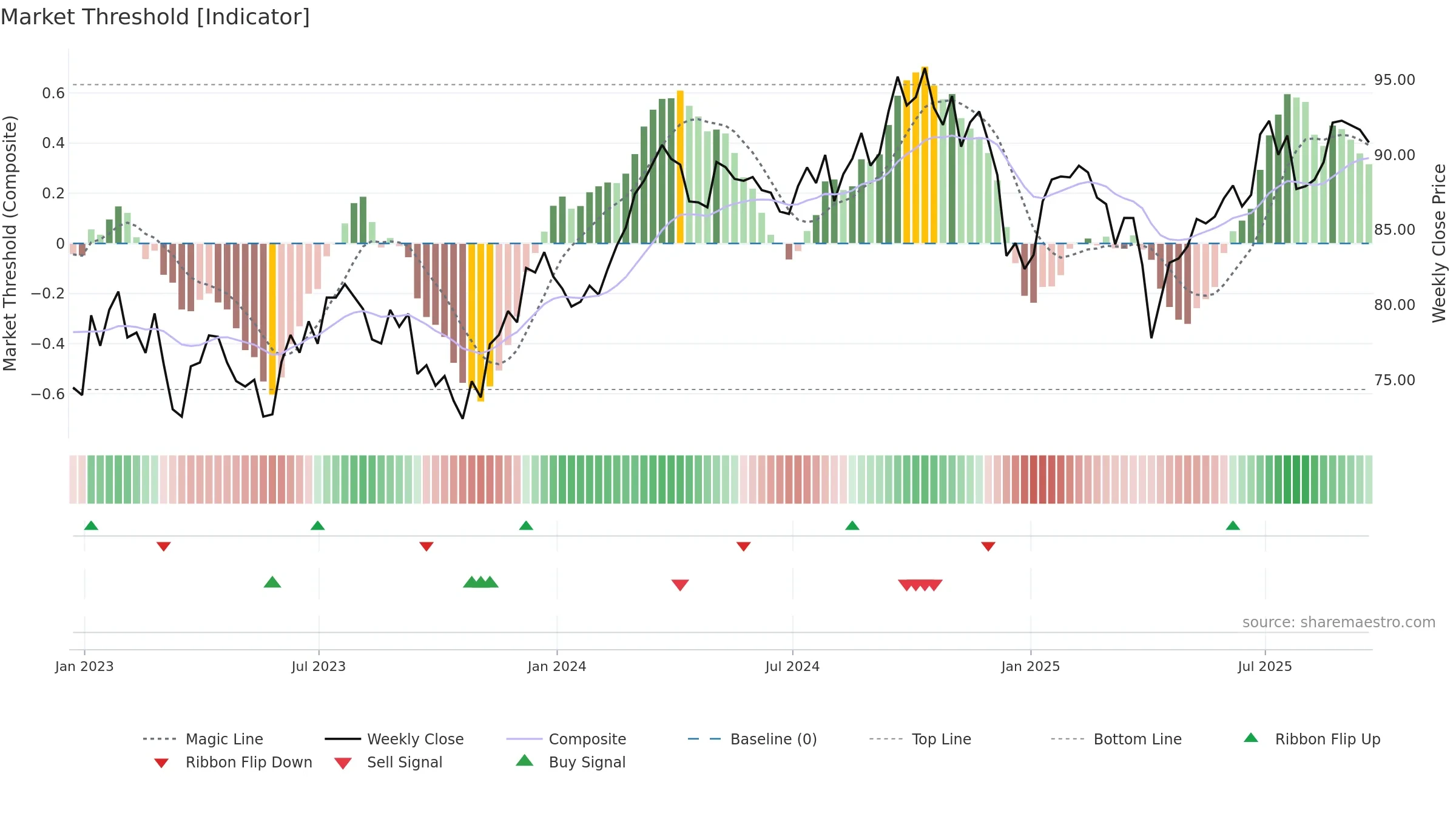Click the tallest yellow bar in Oct 2024

[925, 155]
